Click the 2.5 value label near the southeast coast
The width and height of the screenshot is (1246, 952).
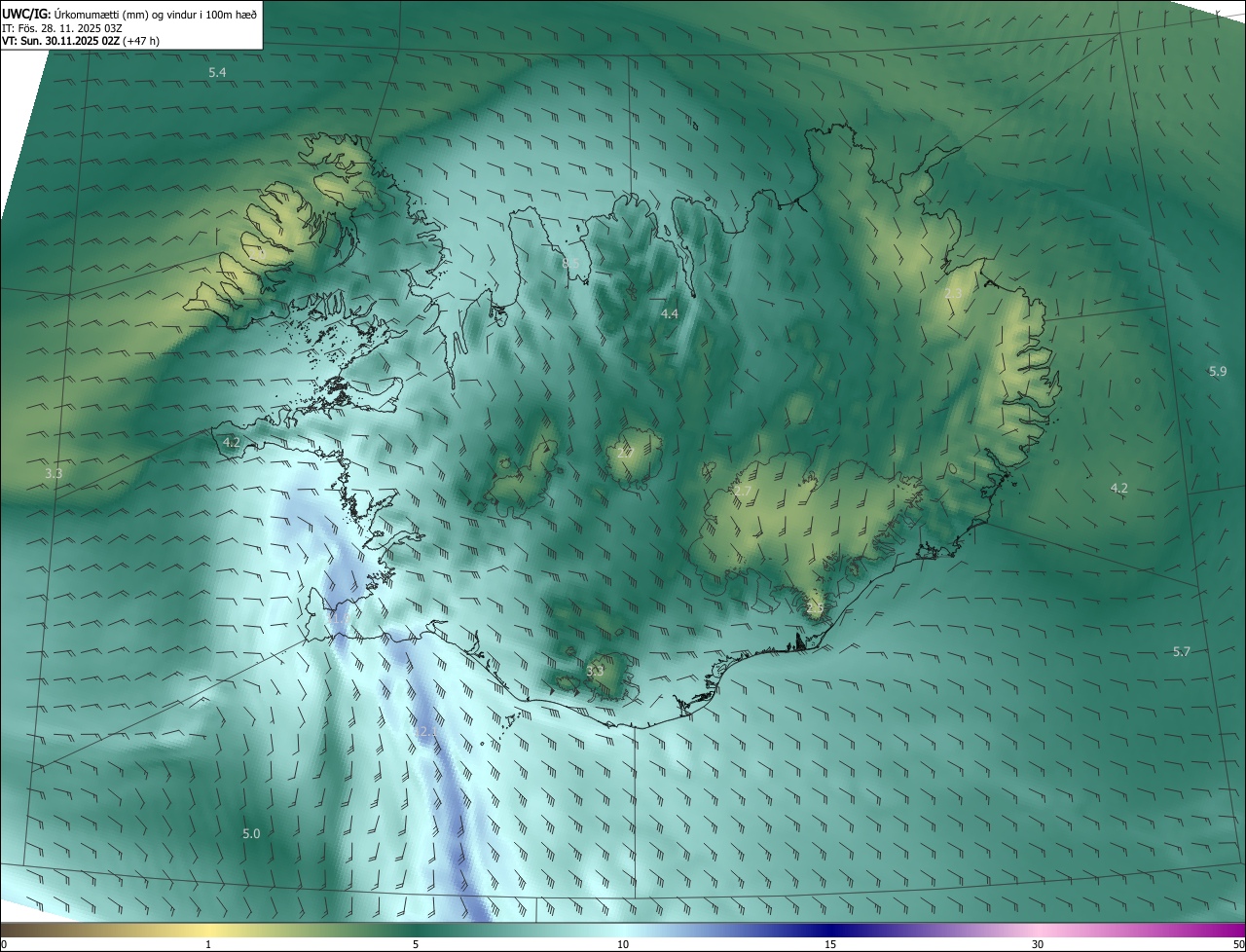(x=815, y=607)
